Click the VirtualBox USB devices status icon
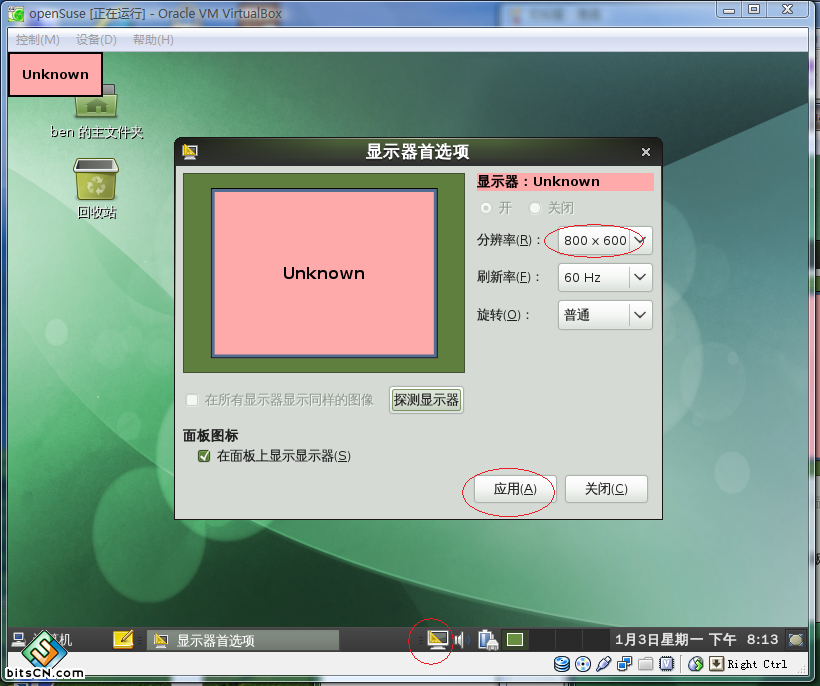 pyautogui.click(x=603, y=664)
